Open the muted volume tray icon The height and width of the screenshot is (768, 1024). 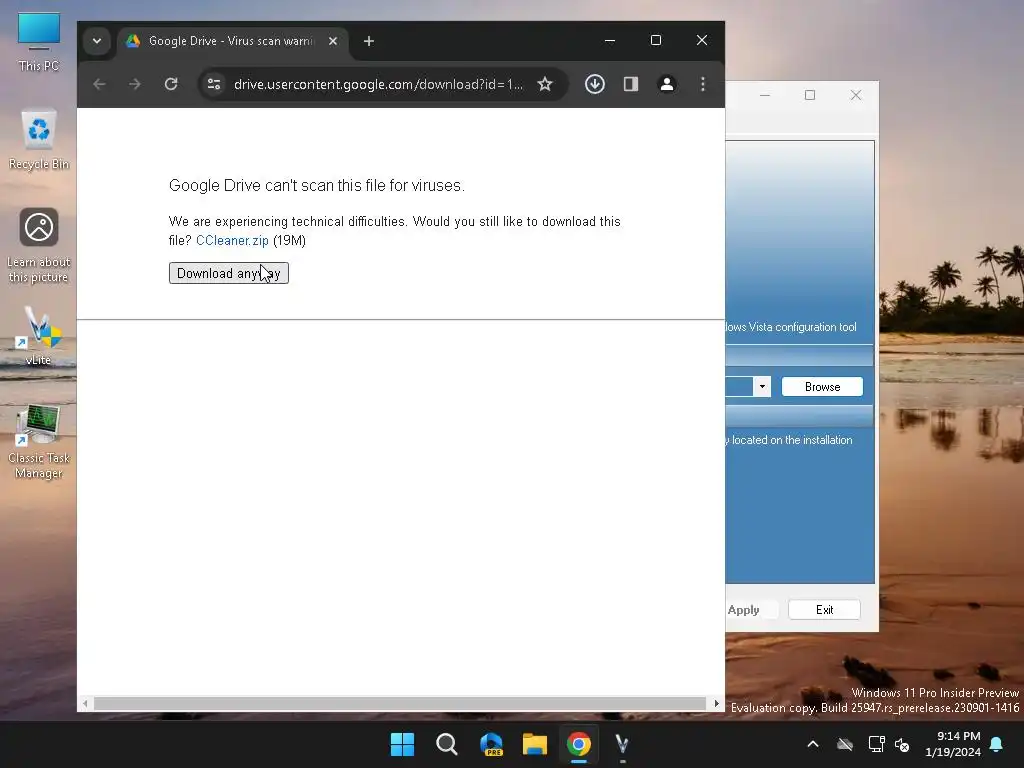902,744
